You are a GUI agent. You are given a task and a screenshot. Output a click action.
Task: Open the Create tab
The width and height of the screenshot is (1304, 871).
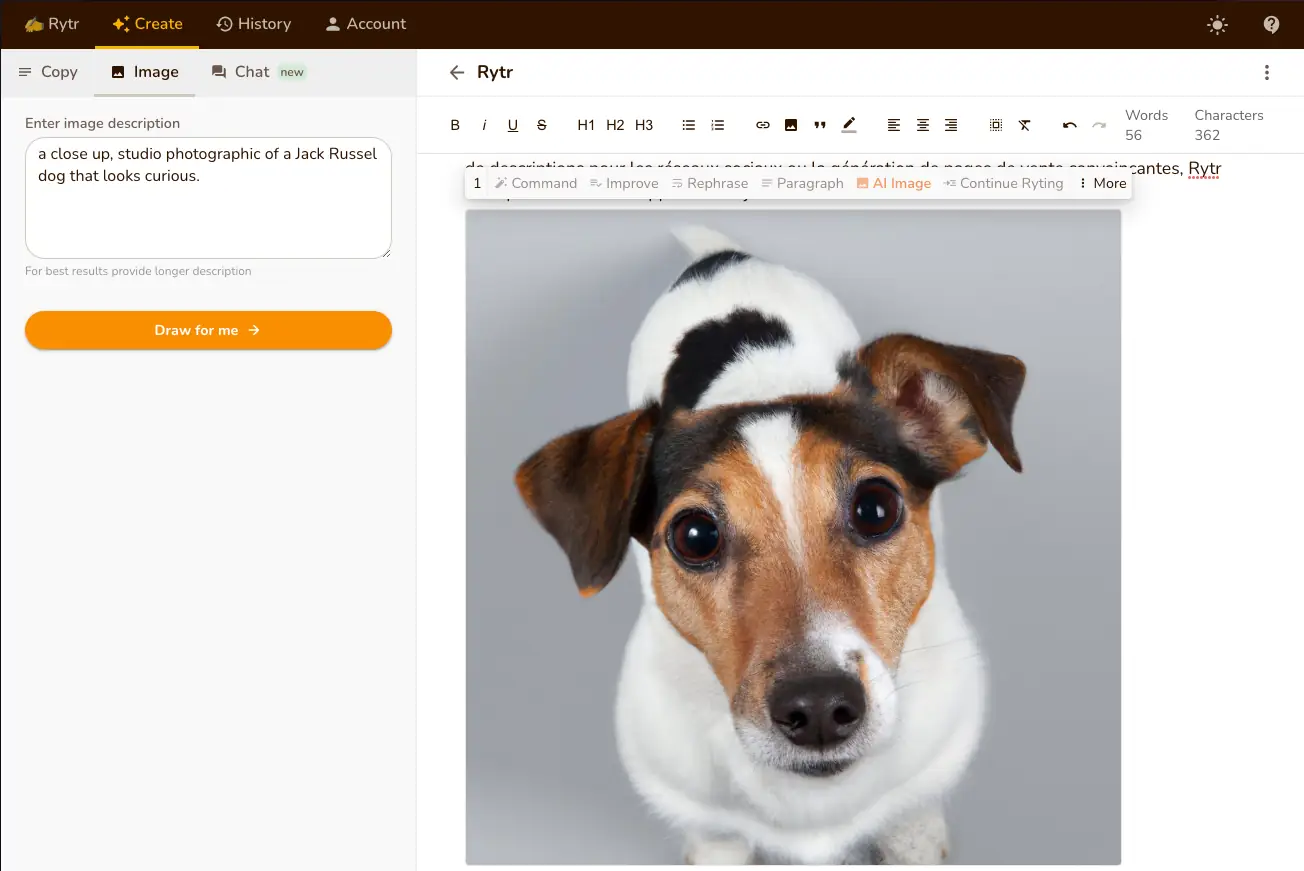[147, 24]
